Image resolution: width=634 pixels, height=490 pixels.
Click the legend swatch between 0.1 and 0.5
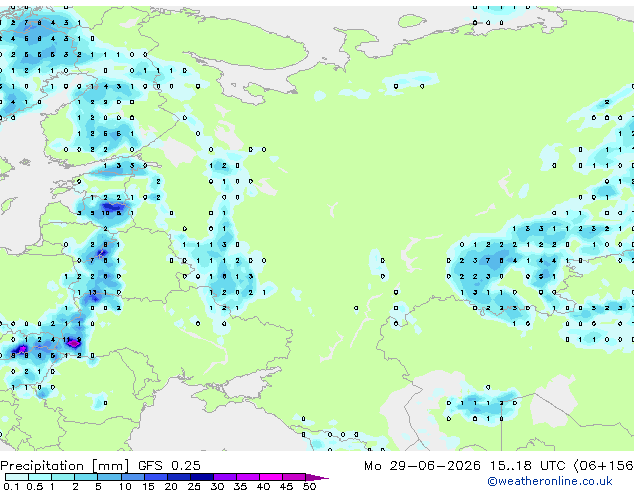coord(17,477)
